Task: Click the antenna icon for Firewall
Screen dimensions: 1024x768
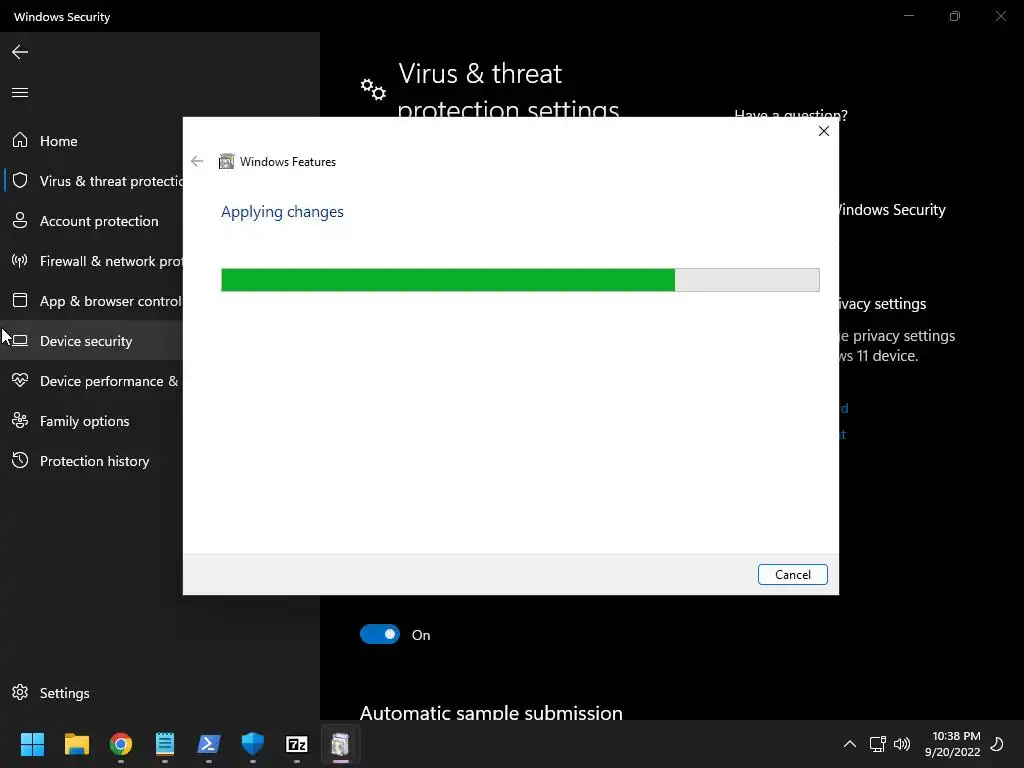Action: (20, 261)
